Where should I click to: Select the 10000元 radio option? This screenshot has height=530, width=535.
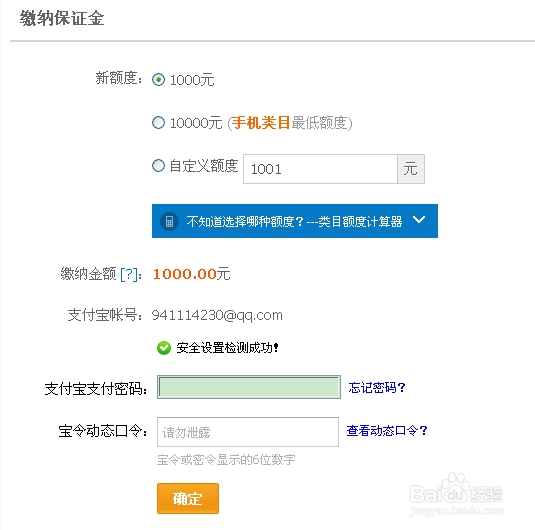pyautogui.click(x=158, y=123)
